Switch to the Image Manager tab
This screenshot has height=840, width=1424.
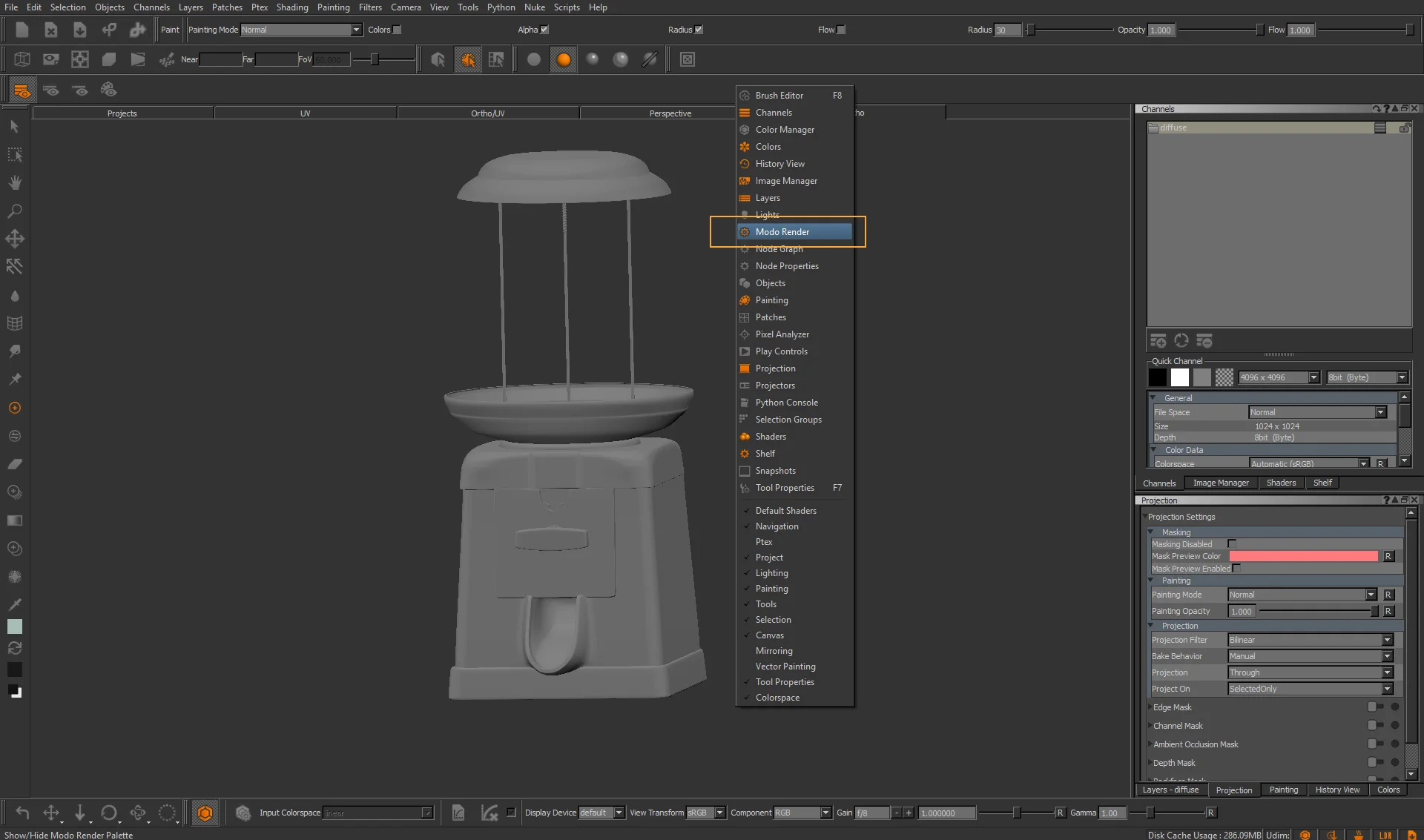1220,483
